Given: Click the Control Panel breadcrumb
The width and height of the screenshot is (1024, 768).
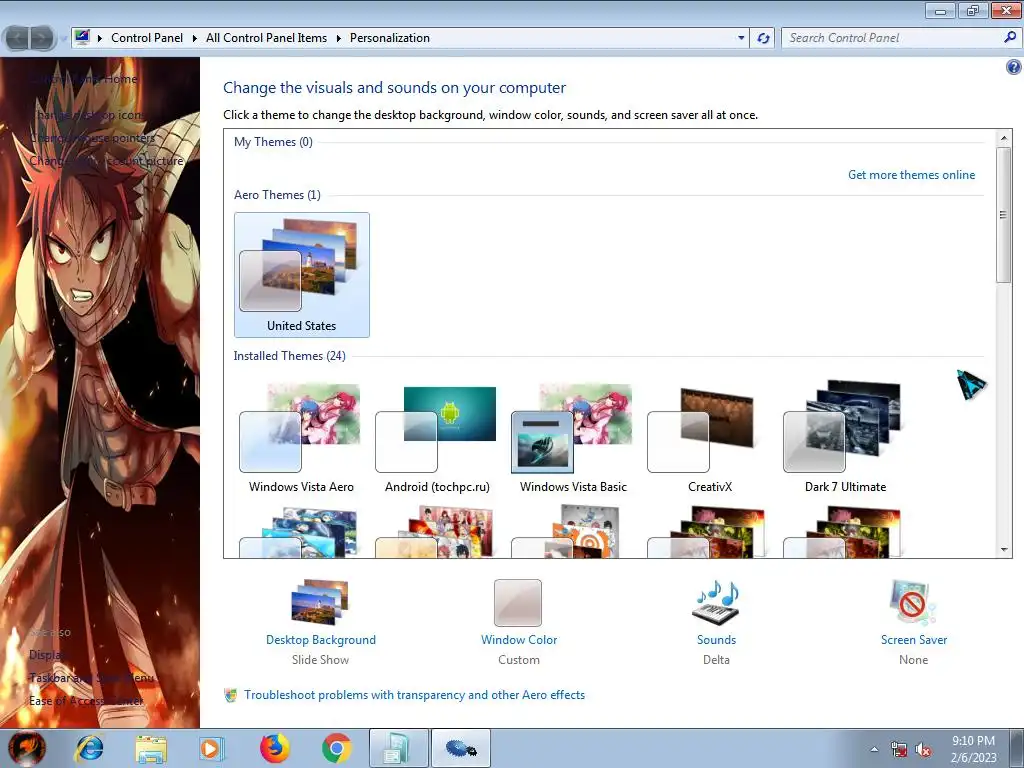Looking at the screenshot, I should click(x=147, y=38).
